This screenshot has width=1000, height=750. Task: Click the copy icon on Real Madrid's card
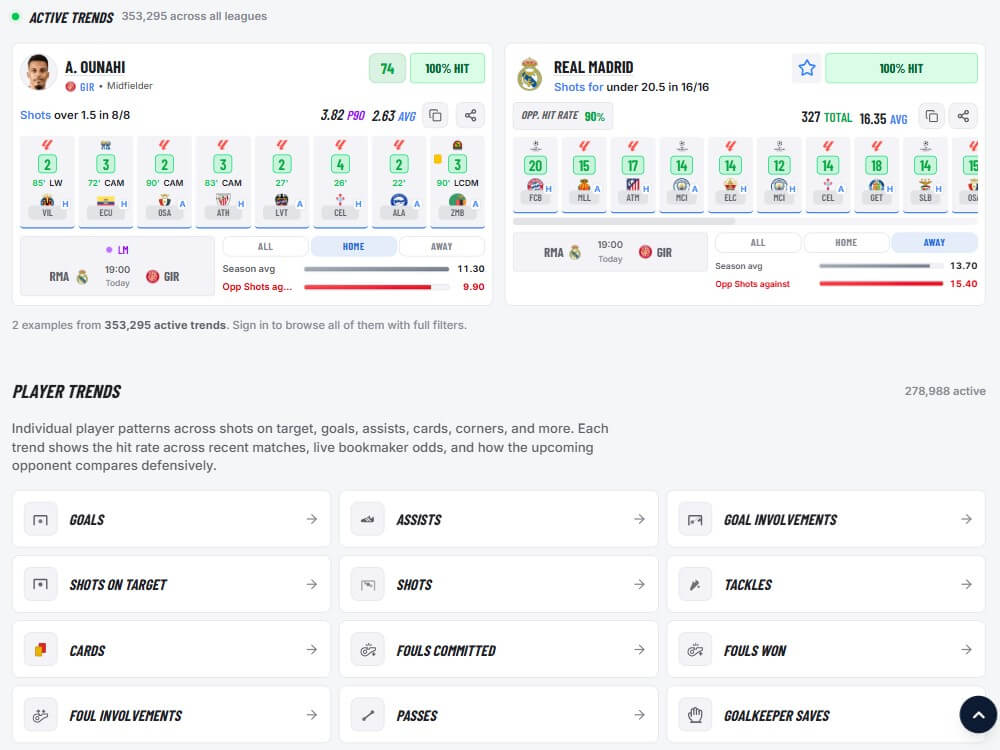930,116
